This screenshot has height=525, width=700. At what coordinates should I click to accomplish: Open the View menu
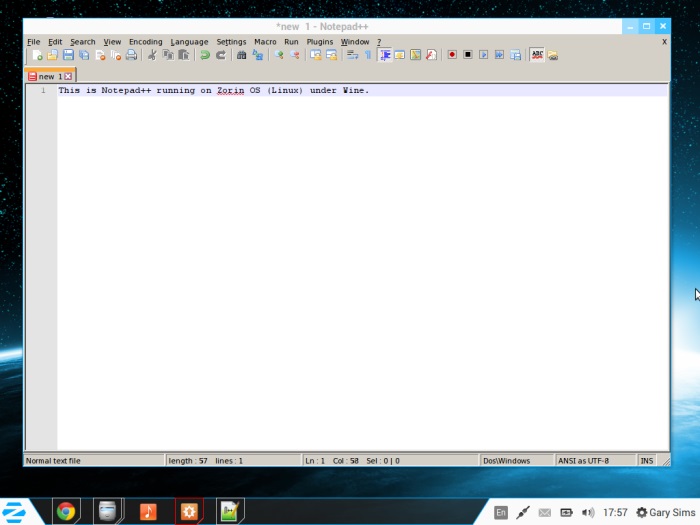coord(112,42)
